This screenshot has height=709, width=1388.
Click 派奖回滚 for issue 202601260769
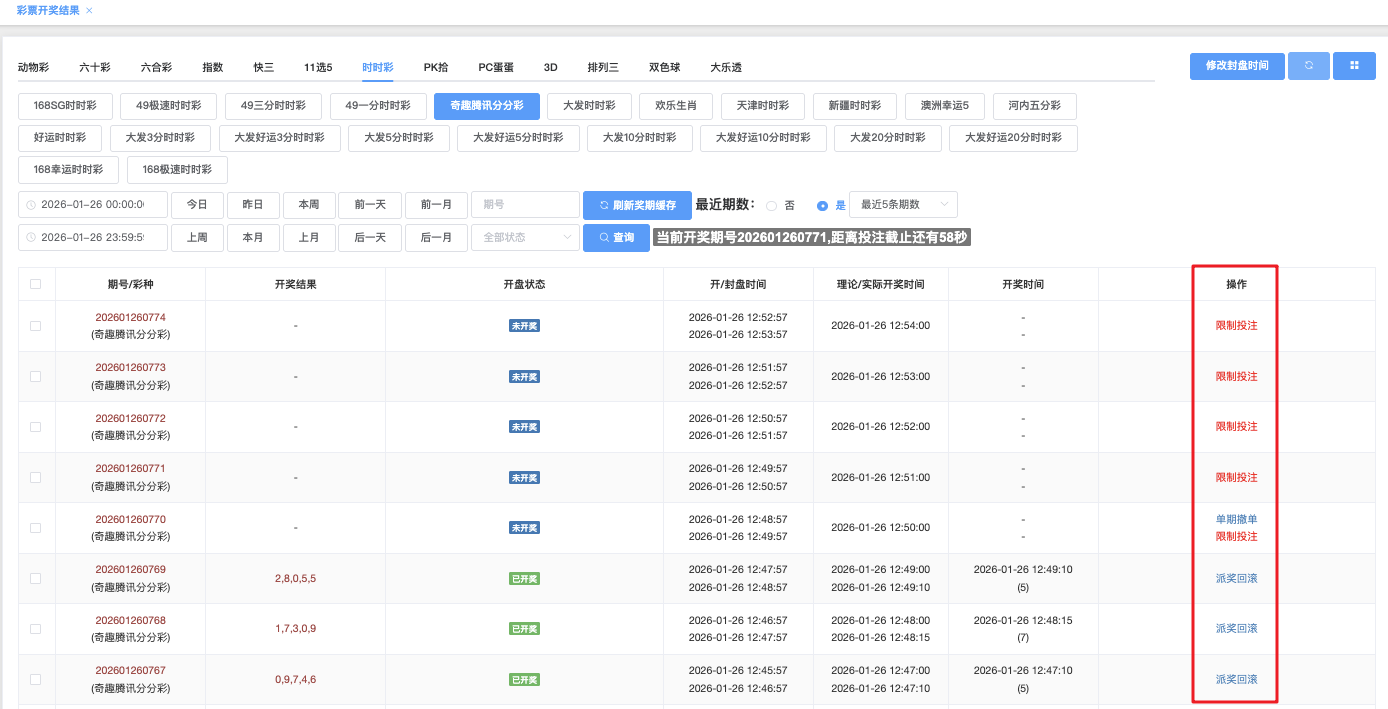1236,578
